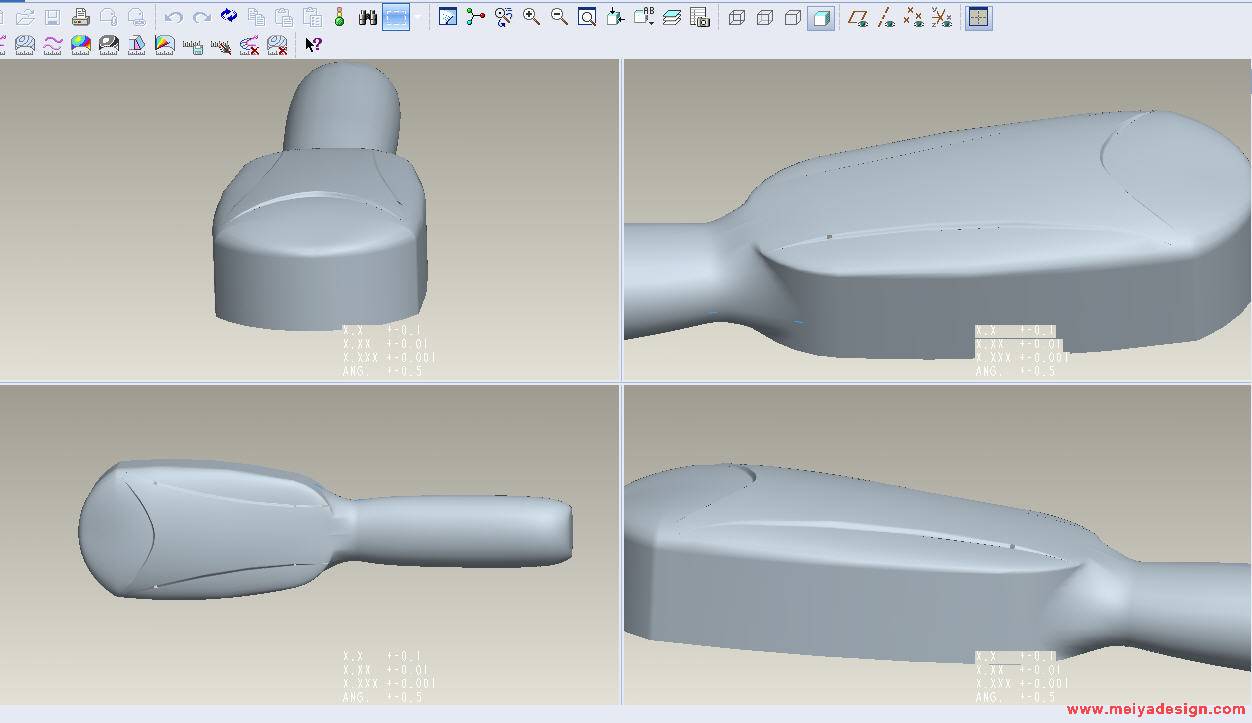This screenshot has height=723, width=1252.
Task: Hide all saved analyses
Action: 221,45
